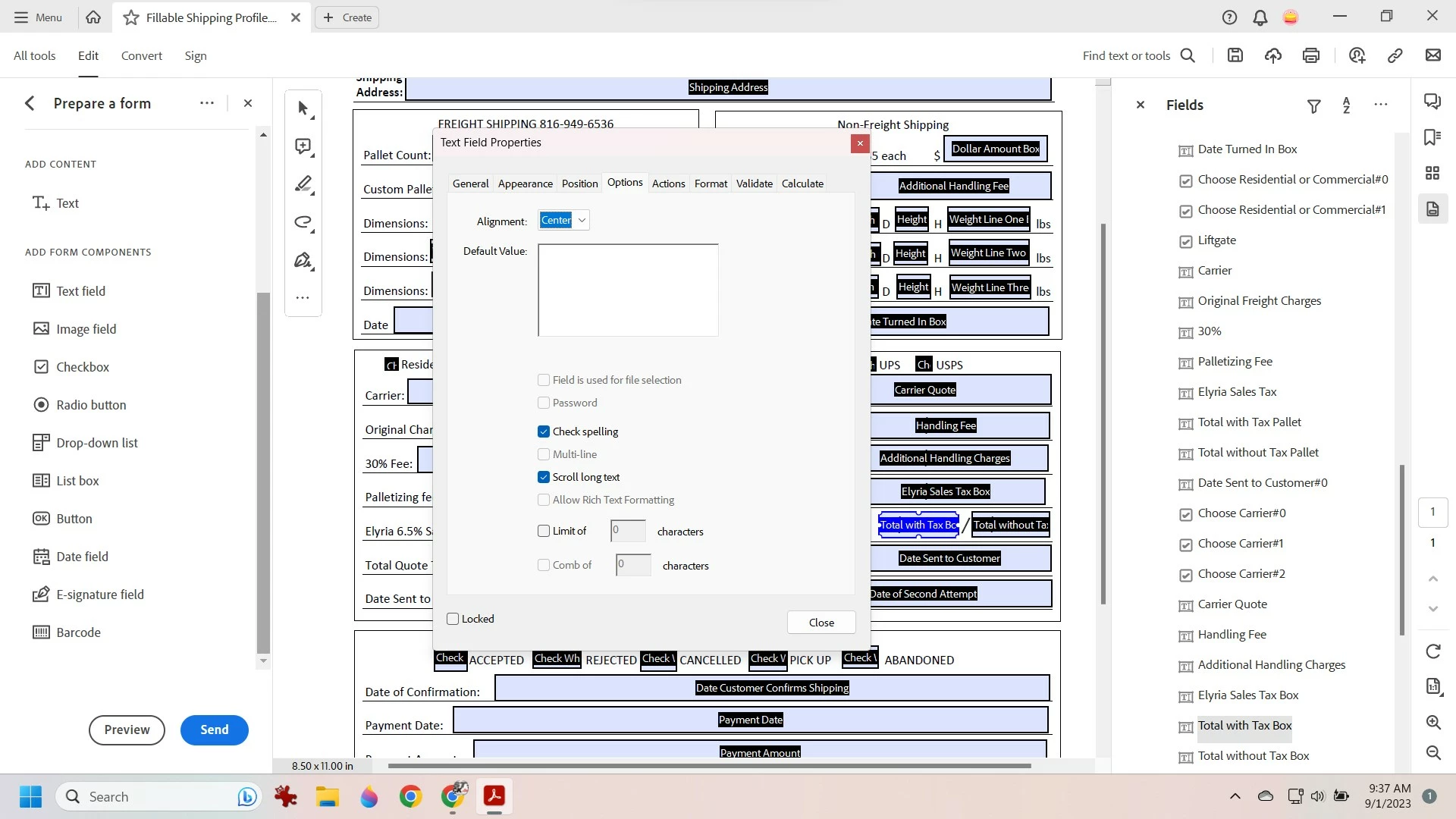Viewport: 1456px width, 819px height.
Task: Expand the Alignment dropdown
Action: tap(582, 221)
